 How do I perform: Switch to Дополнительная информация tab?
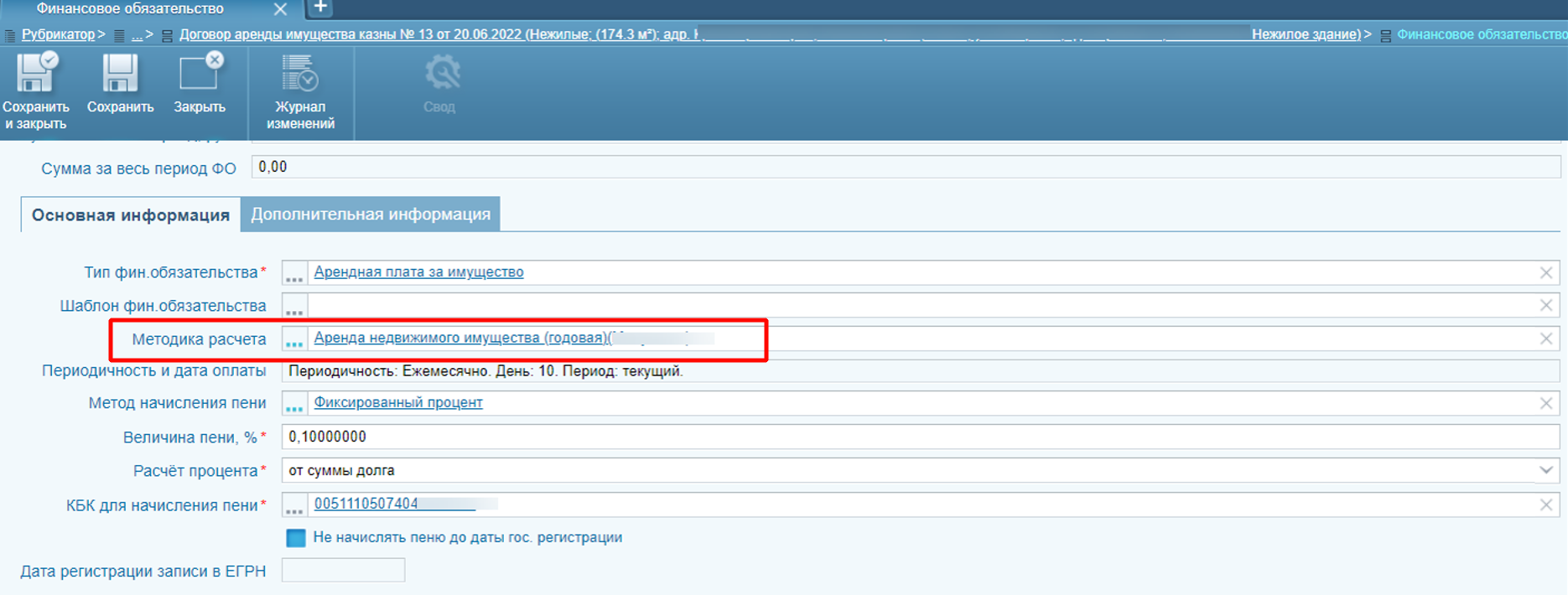coord(371,215)
